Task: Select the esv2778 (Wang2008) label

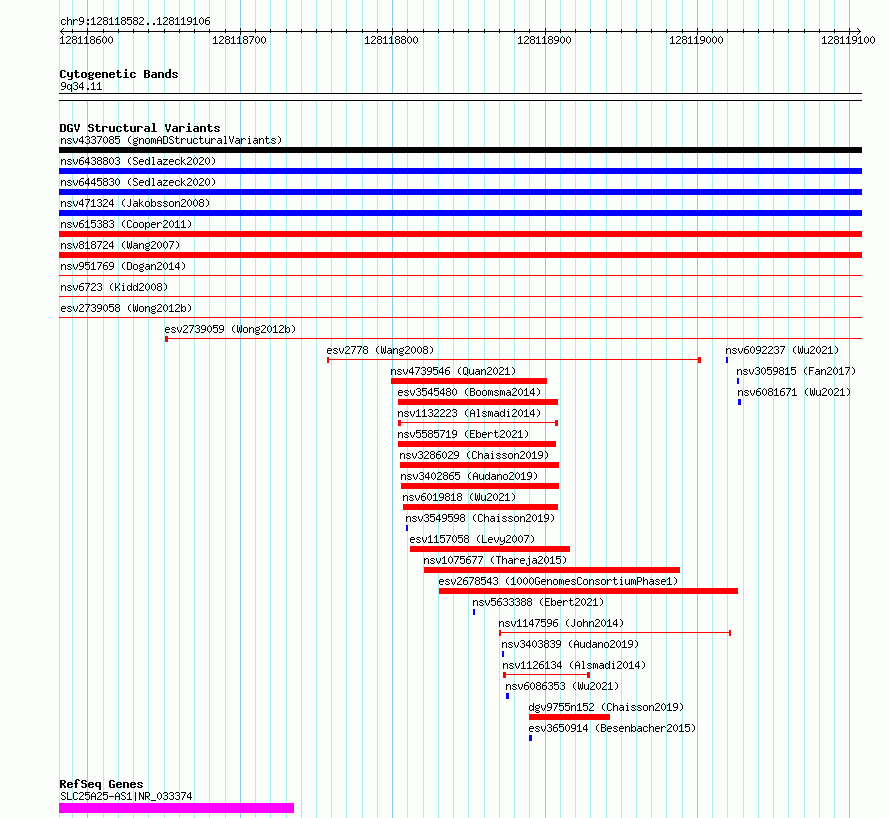Action: [380, 350]
